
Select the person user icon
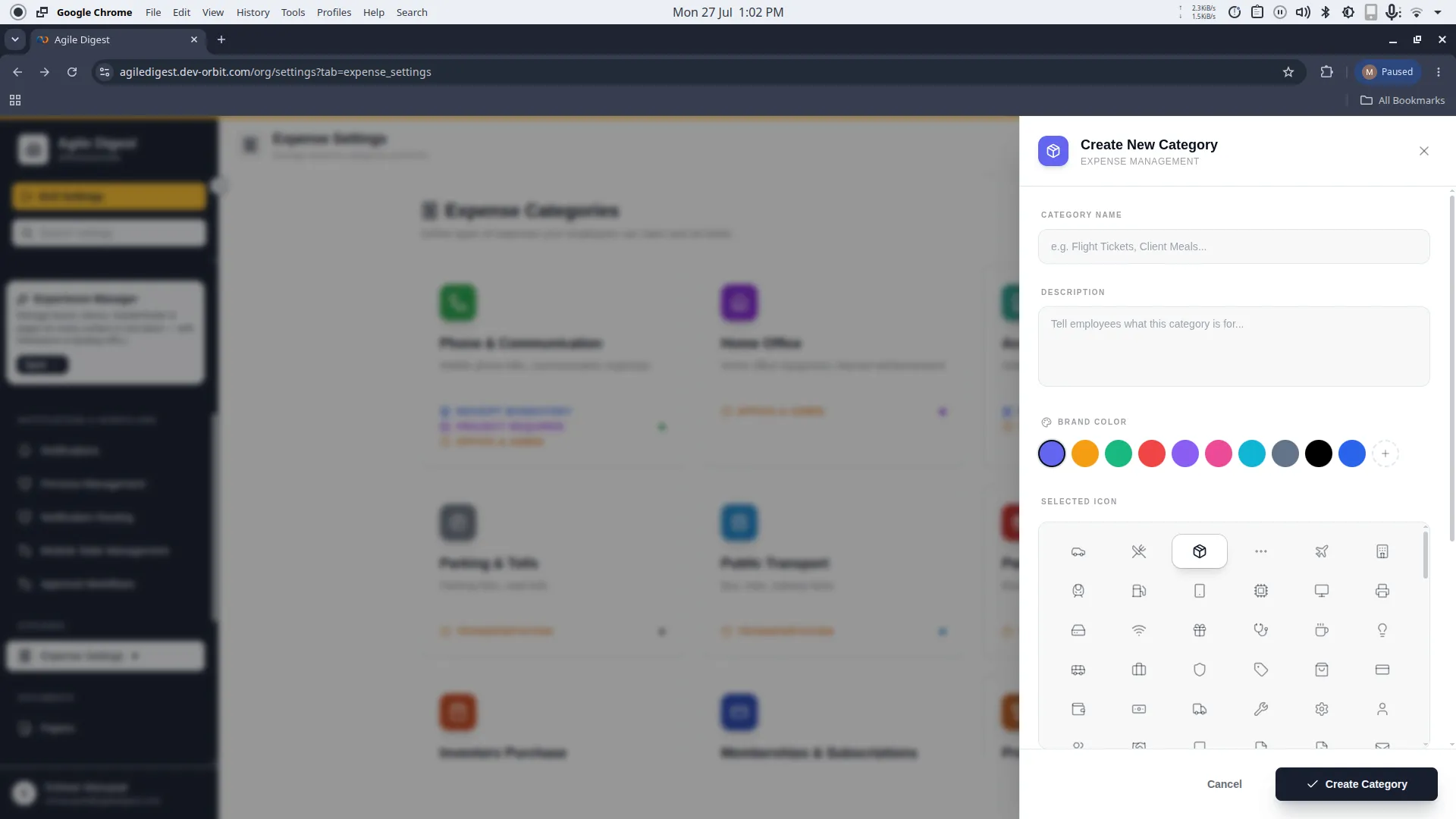pos(1382,709)
